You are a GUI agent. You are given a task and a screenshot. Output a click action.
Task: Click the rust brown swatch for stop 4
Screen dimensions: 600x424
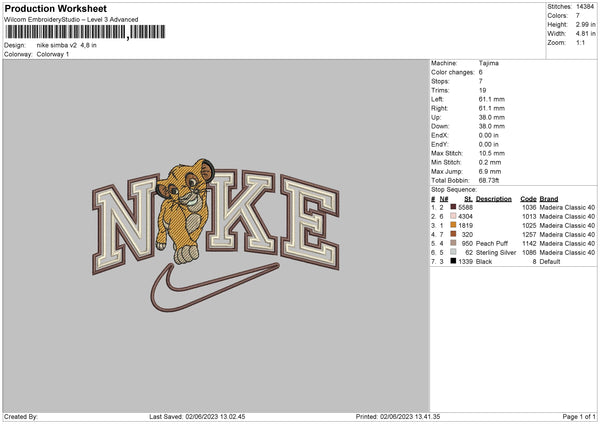tap(453, 234)
